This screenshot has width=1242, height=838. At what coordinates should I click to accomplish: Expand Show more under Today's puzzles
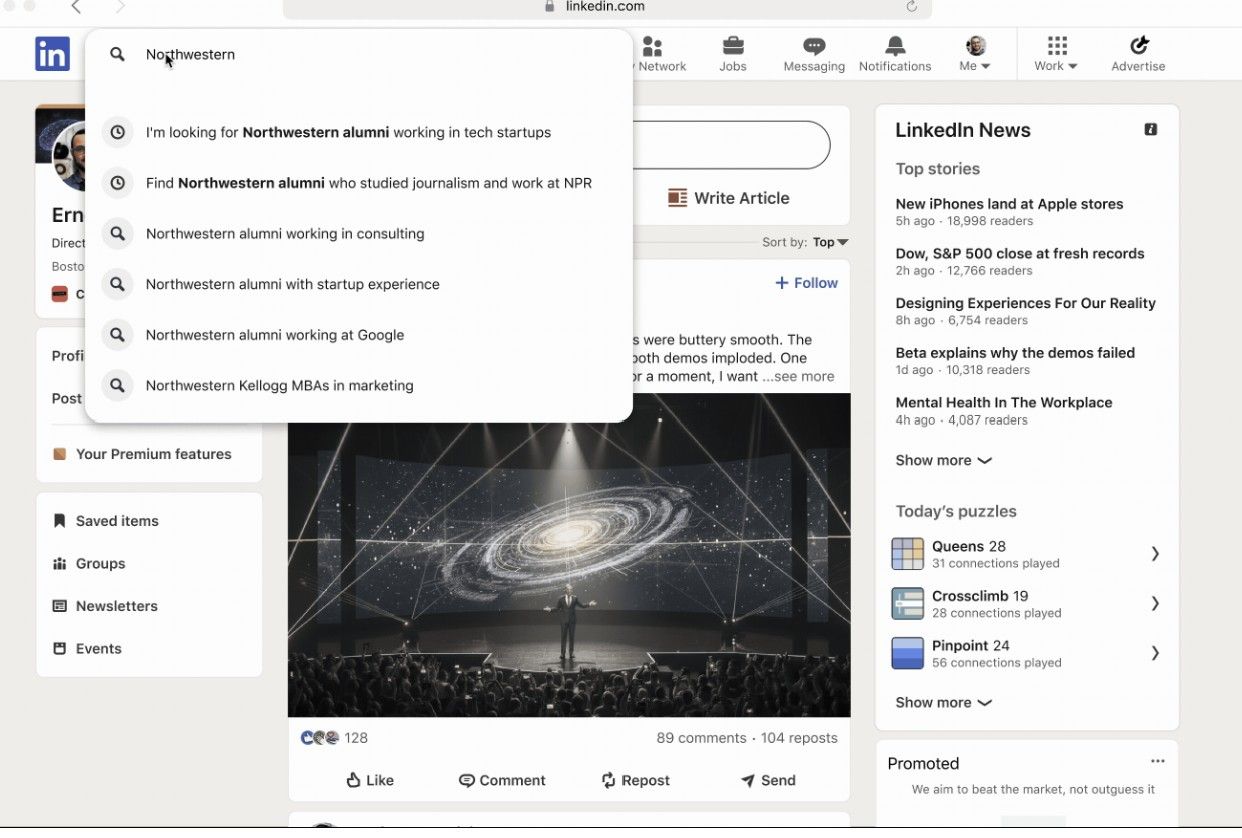(943, 702)
